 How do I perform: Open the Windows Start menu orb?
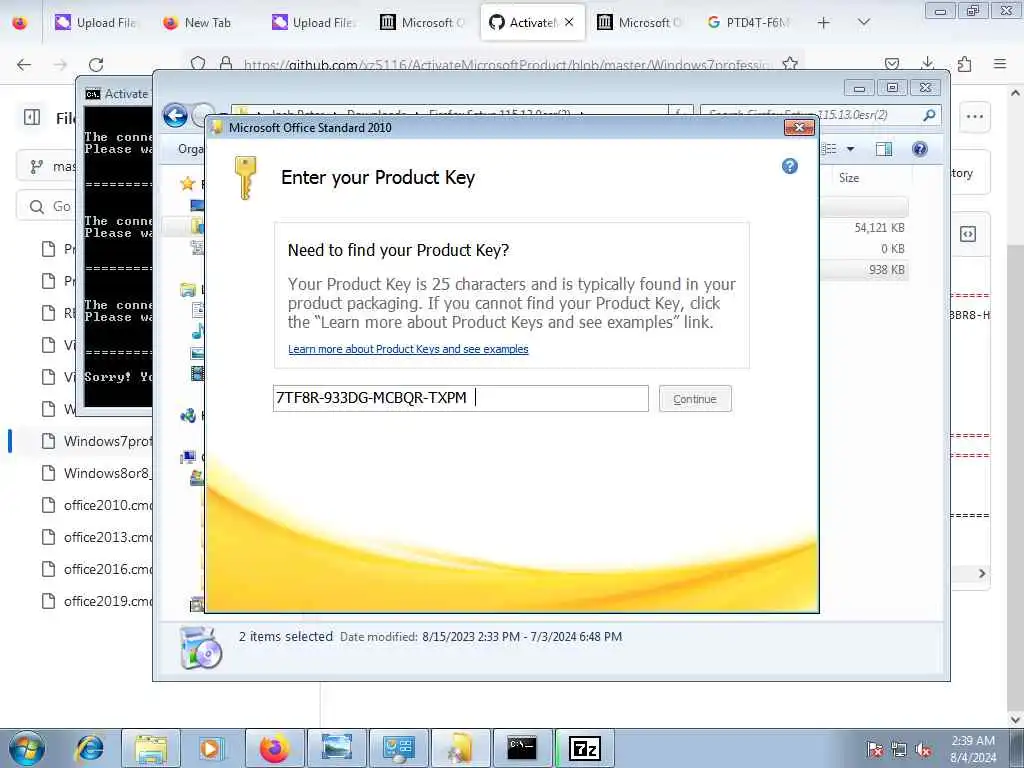pyautogui.click(x=27, y=748)
